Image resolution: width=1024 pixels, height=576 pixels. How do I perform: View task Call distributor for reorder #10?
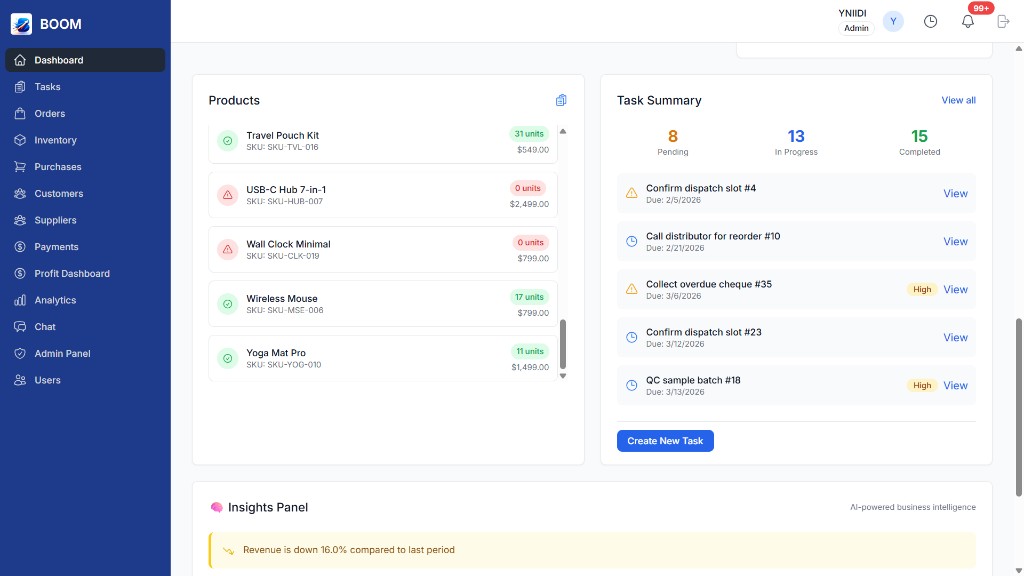pos(955,242)
